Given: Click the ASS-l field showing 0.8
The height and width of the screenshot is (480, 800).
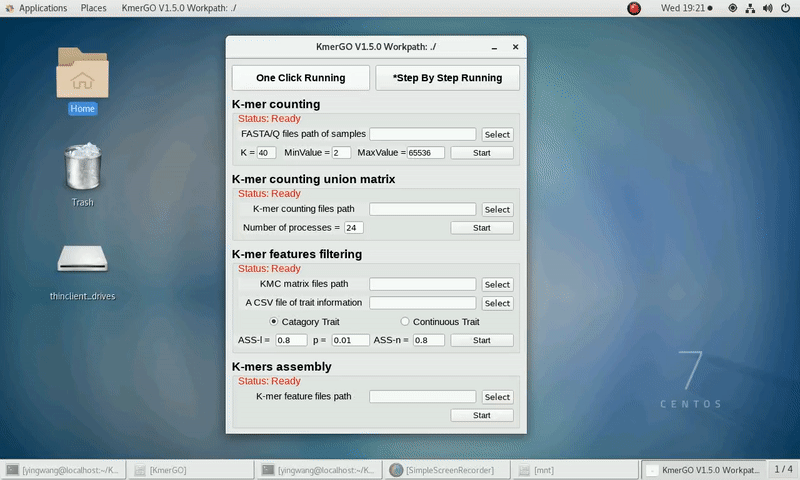Looking at the screenshot, I should (x=291, y=340).
